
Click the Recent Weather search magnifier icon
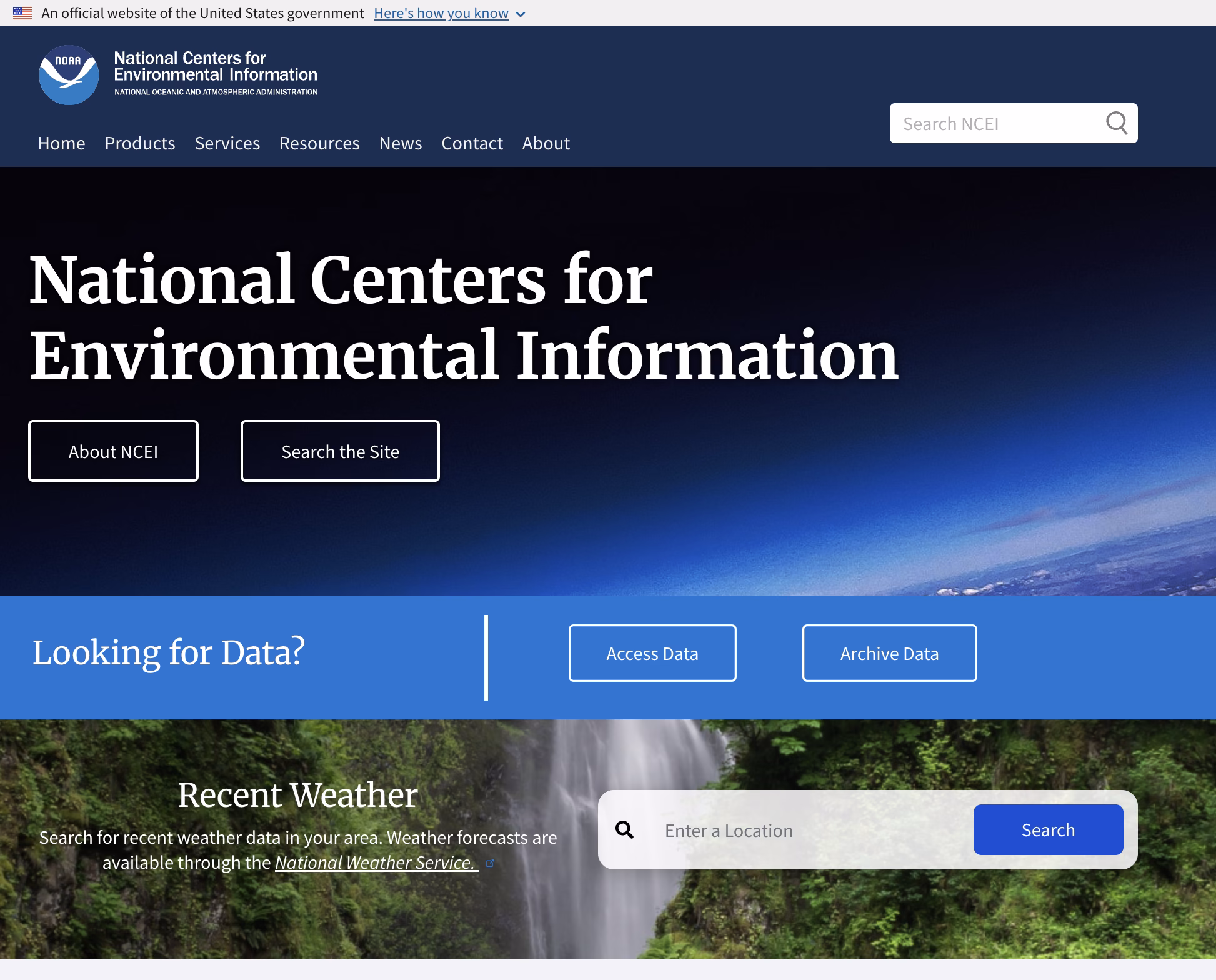point(624,830)
